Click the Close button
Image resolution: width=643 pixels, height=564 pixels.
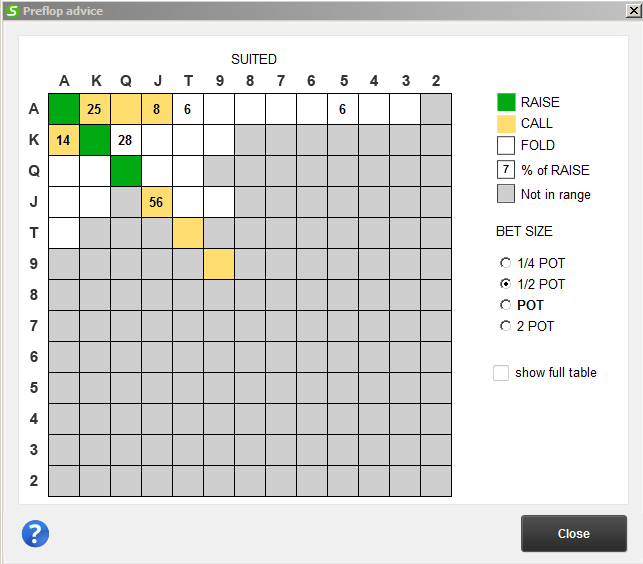click(x=574, y=534)
